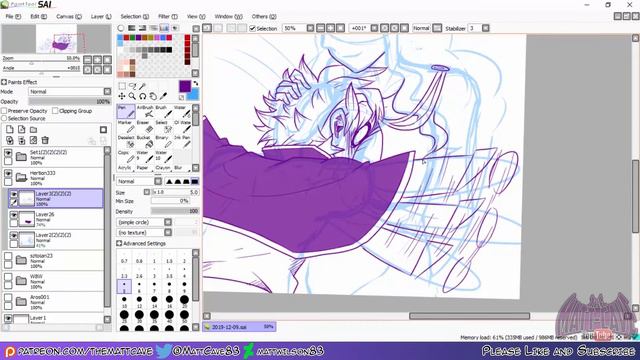This screenshot has width=640, height=360.
Task: Click navigator zoom-in plus button
Action: point(97,60)
